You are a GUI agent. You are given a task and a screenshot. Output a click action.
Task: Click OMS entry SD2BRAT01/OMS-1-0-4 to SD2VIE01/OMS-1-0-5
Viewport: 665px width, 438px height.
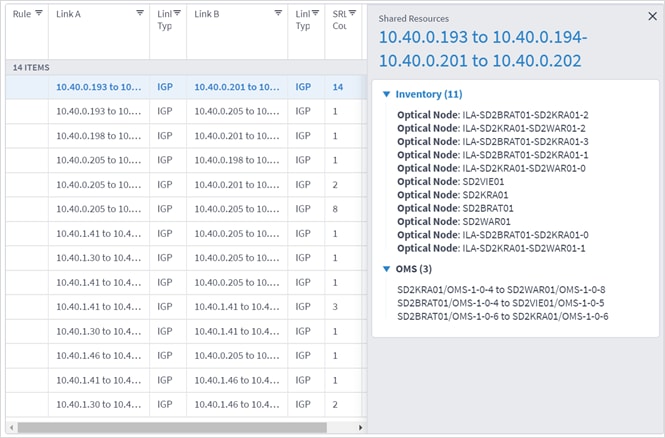coord(500,303)
